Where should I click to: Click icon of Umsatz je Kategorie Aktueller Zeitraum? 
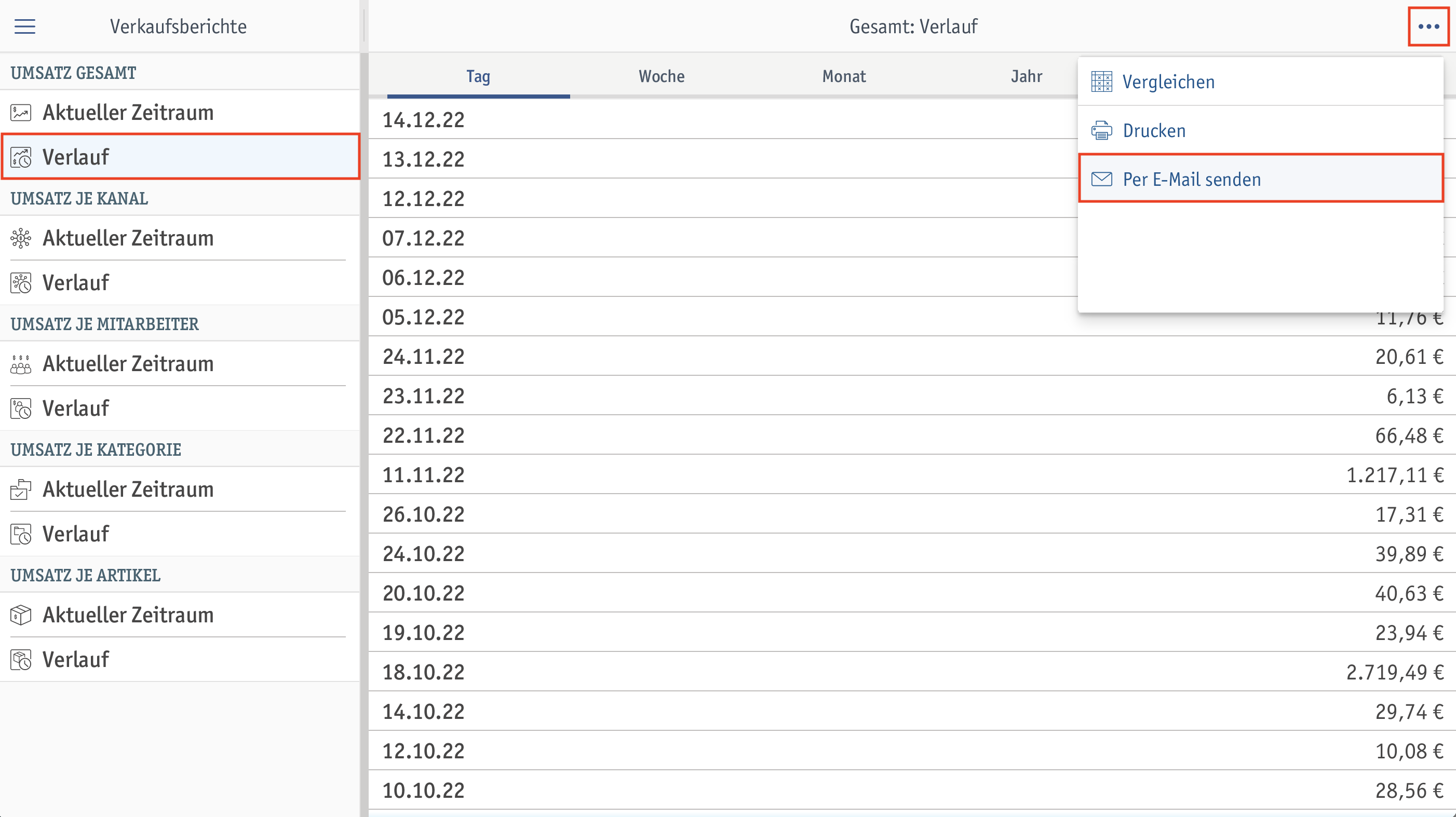point(21,489)
